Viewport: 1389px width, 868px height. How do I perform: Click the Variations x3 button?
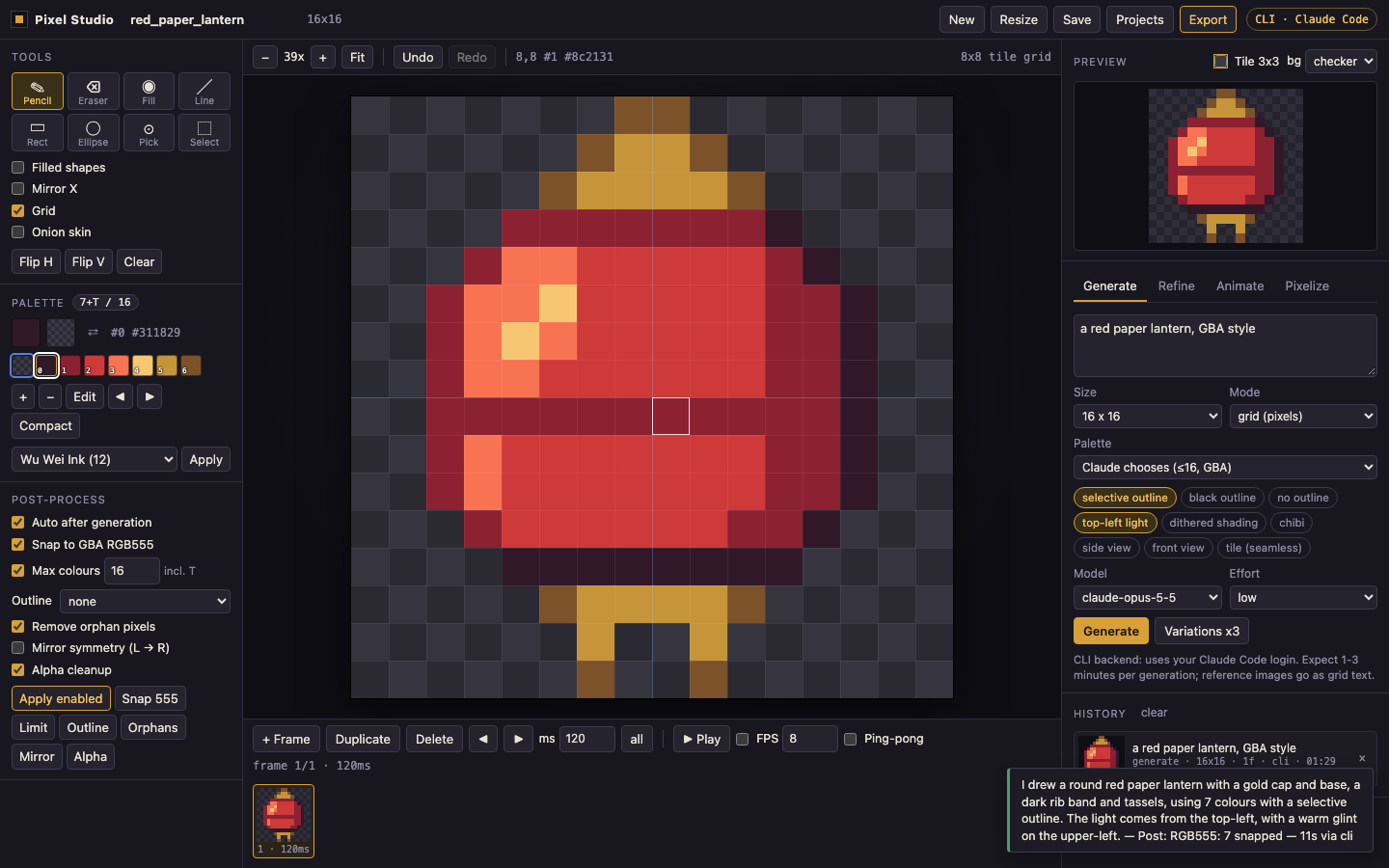point(1202,631)
